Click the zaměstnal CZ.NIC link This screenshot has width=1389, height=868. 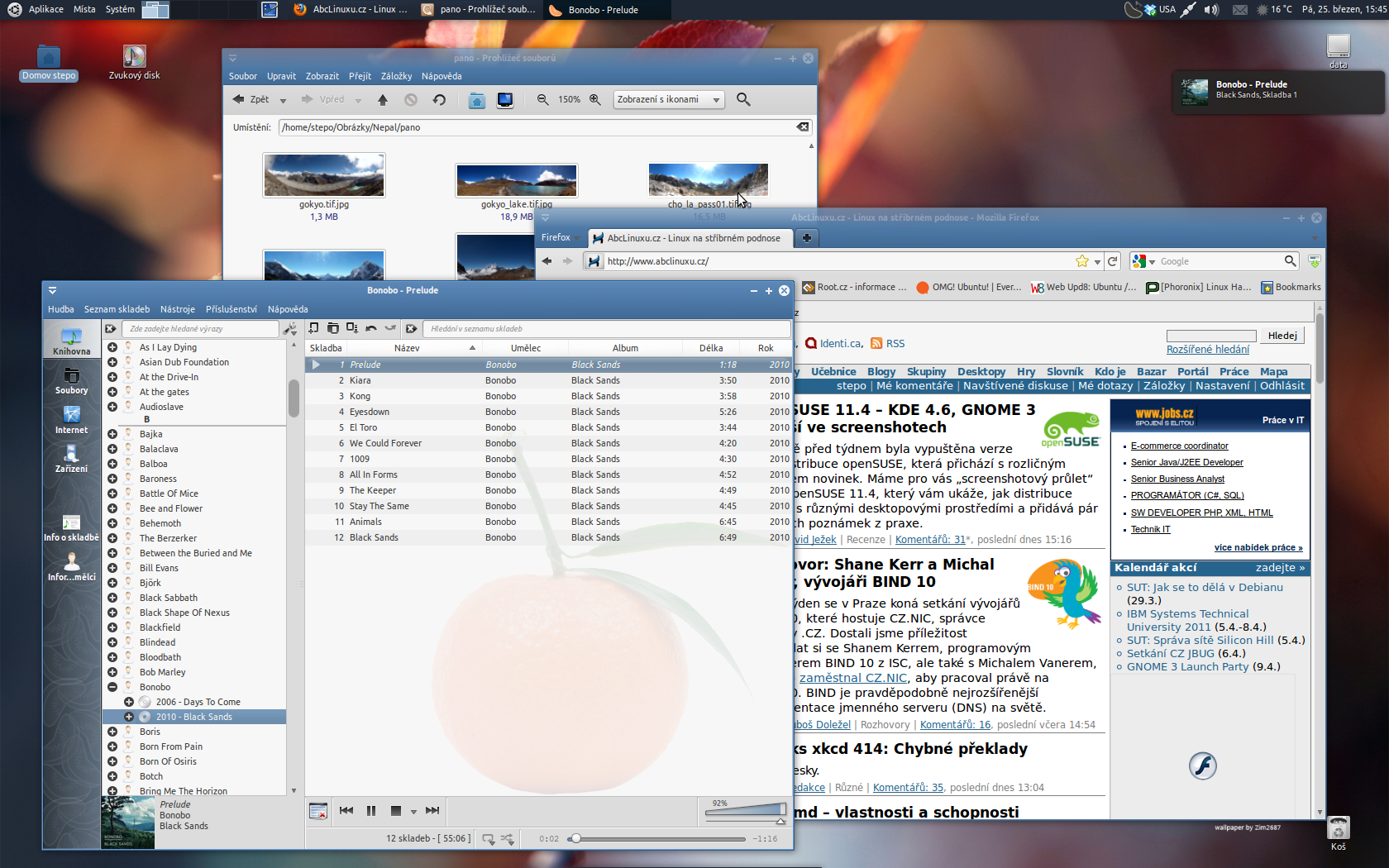point(853,678)
